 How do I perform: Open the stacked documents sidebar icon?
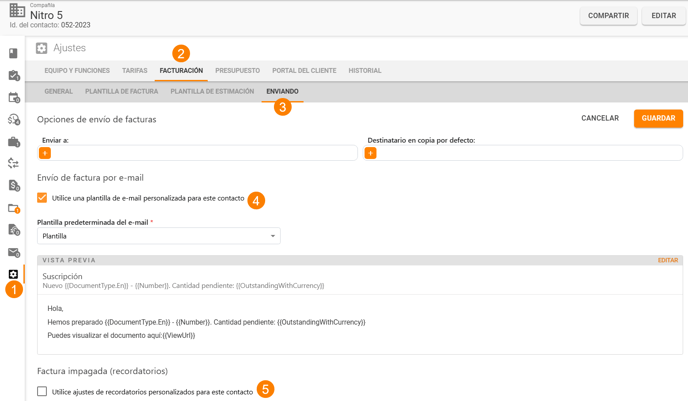pos(14,230)
